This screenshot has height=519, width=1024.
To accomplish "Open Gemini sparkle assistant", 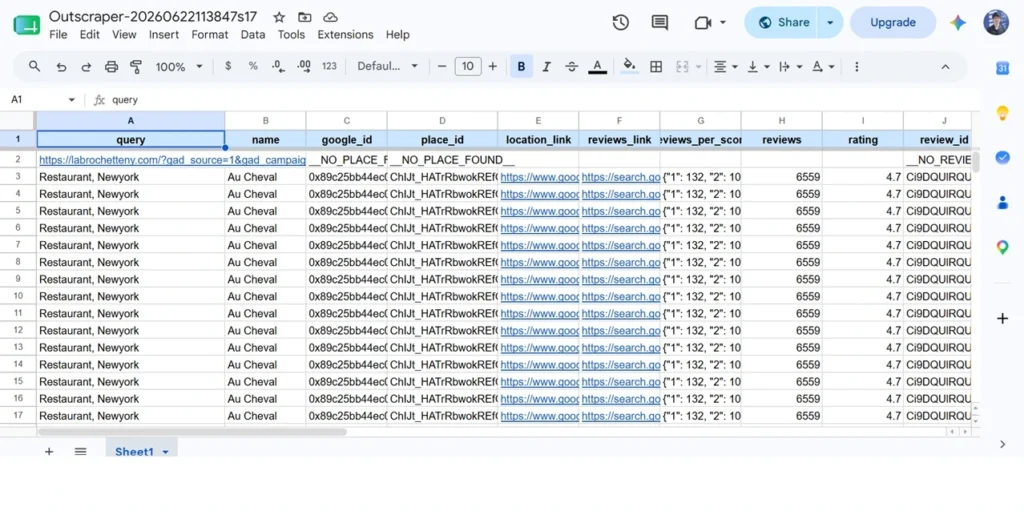I will (958, 22).
